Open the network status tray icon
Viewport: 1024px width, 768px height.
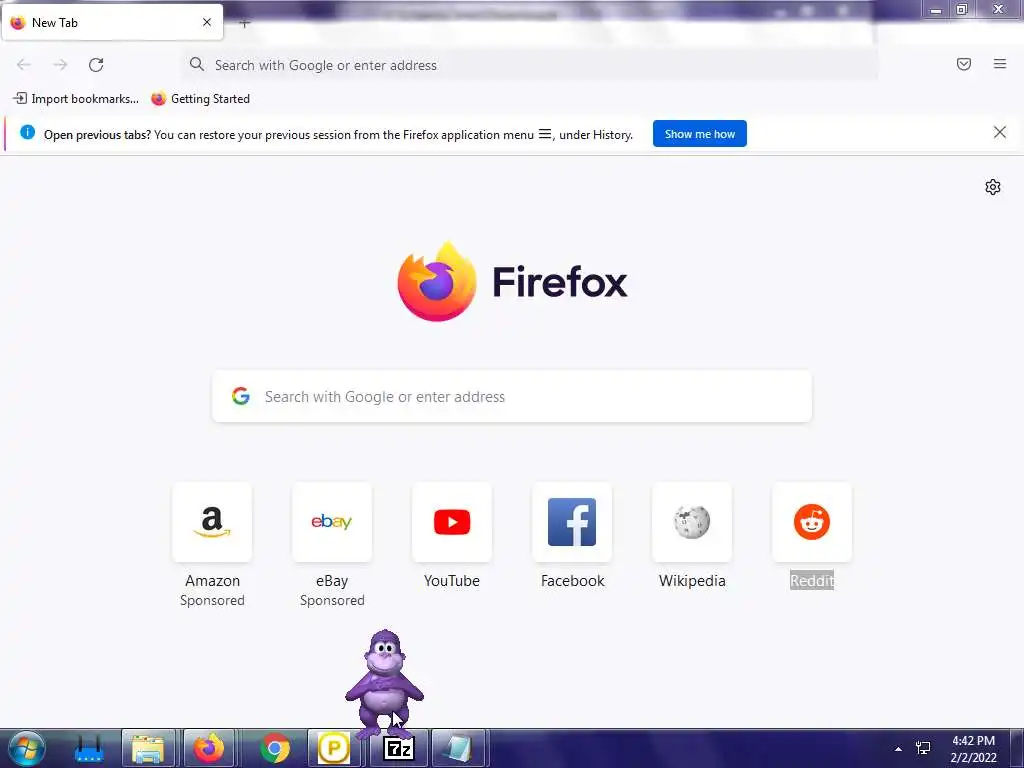click(x=923, y=748)
